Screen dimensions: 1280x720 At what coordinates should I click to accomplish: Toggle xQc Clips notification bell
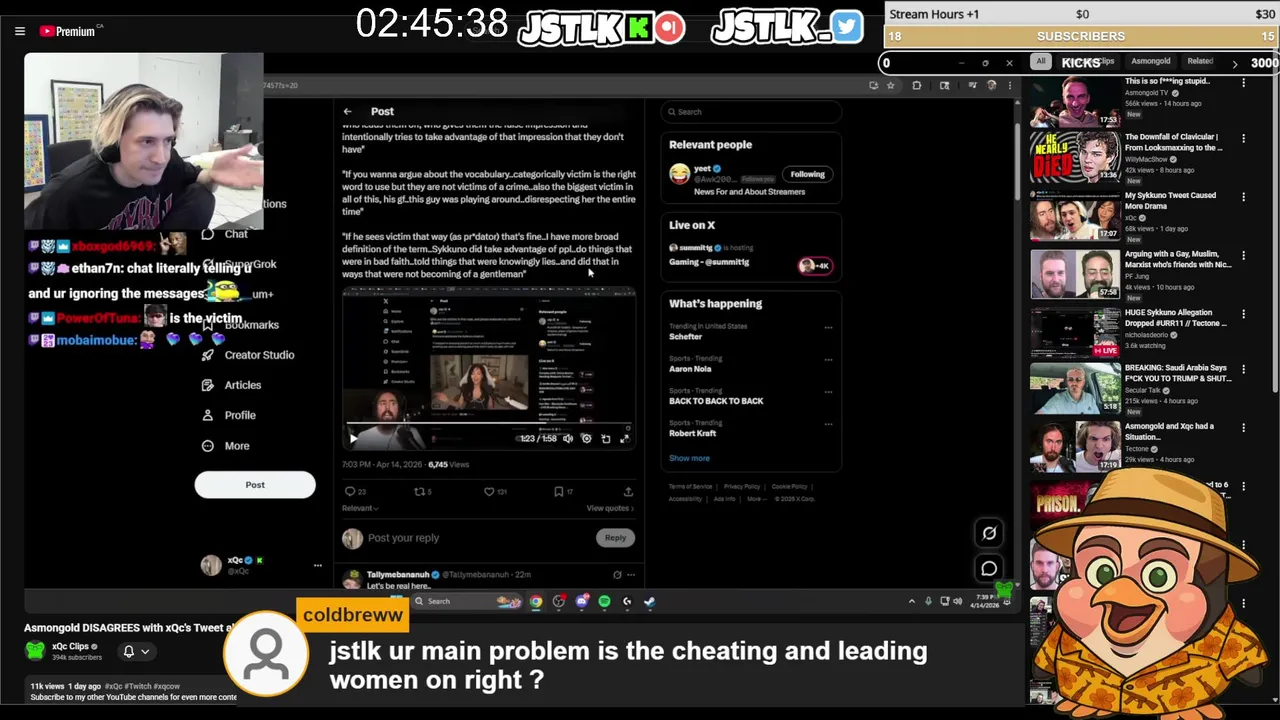click(128, 652)
